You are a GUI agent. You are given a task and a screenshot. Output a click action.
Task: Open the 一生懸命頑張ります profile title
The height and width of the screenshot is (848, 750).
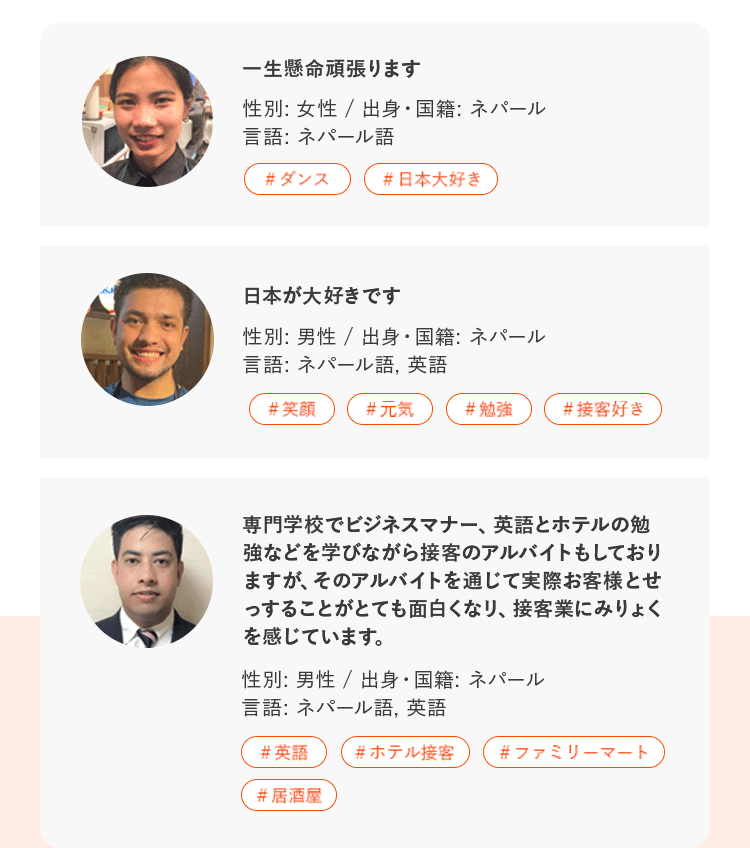(x=332, y=69)
